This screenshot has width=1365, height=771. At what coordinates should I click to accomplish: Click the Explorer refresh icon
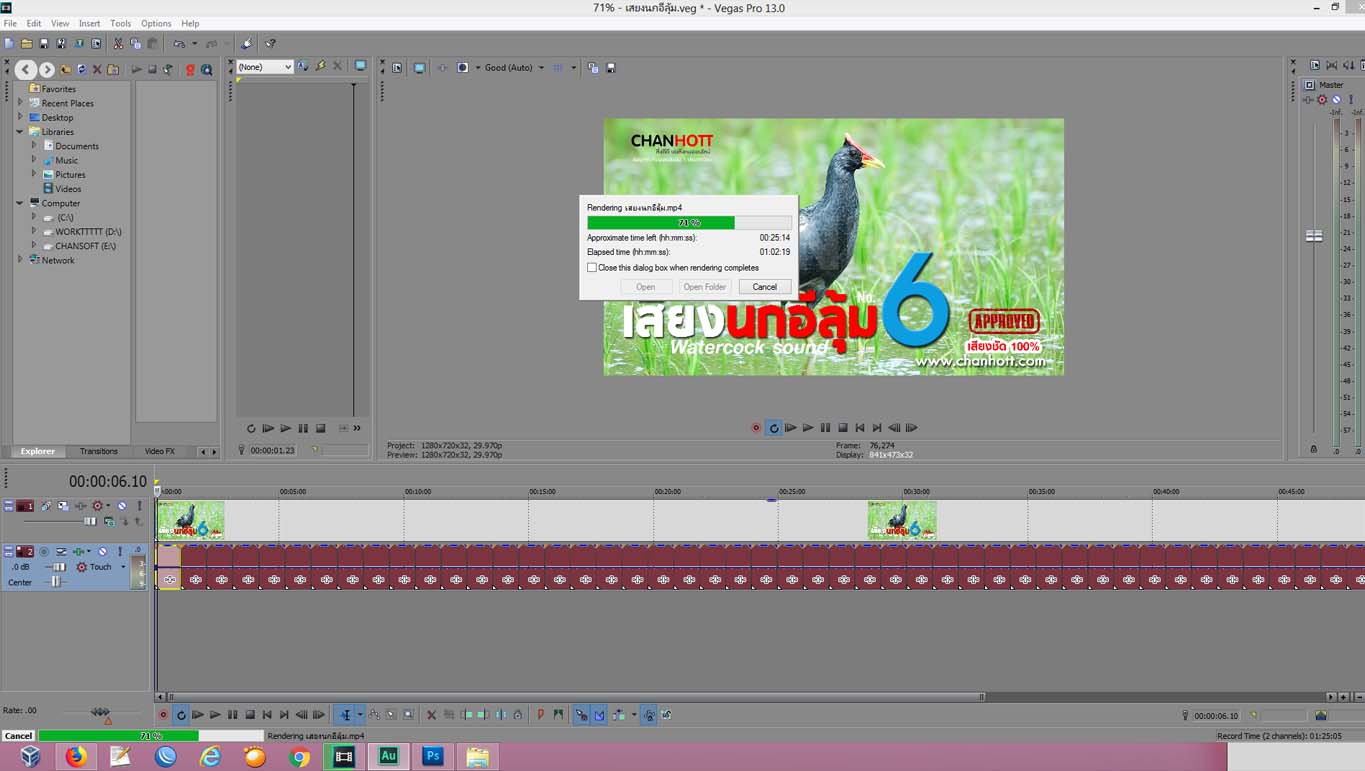point(82,69)
